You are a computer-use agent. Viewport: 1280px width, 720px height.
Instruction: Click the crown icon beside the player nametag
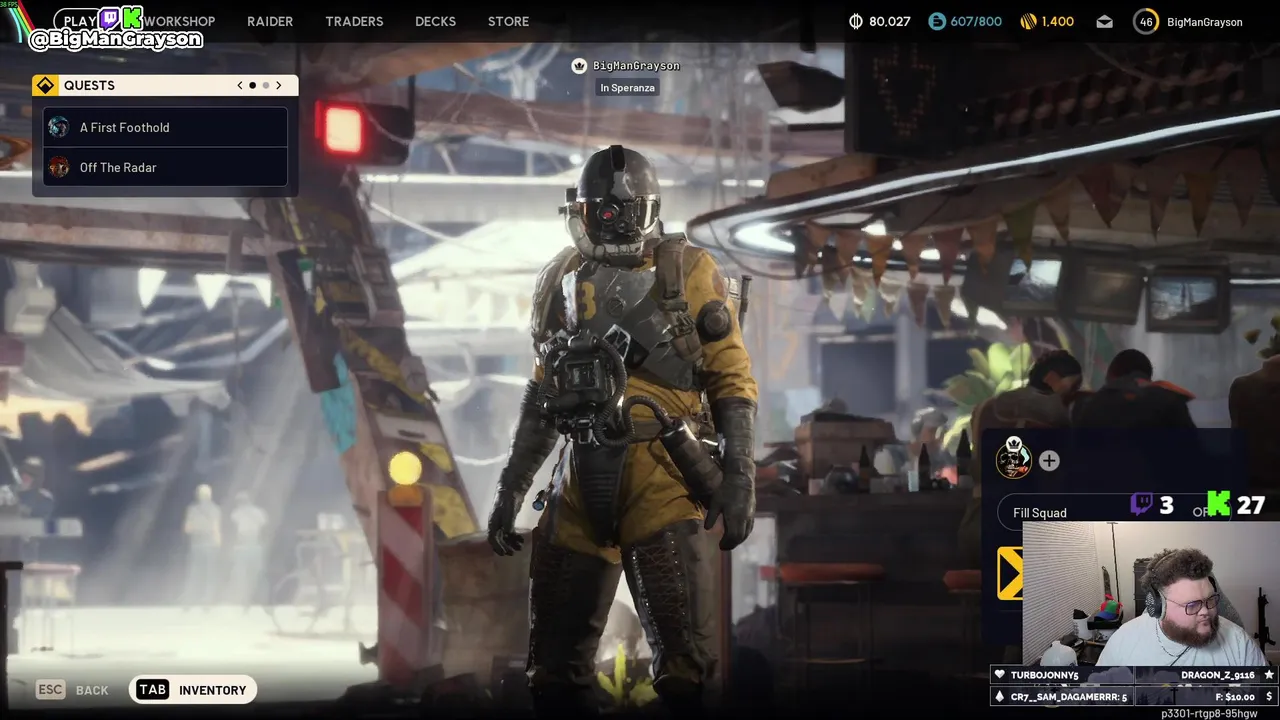click(x=578, y=66)
